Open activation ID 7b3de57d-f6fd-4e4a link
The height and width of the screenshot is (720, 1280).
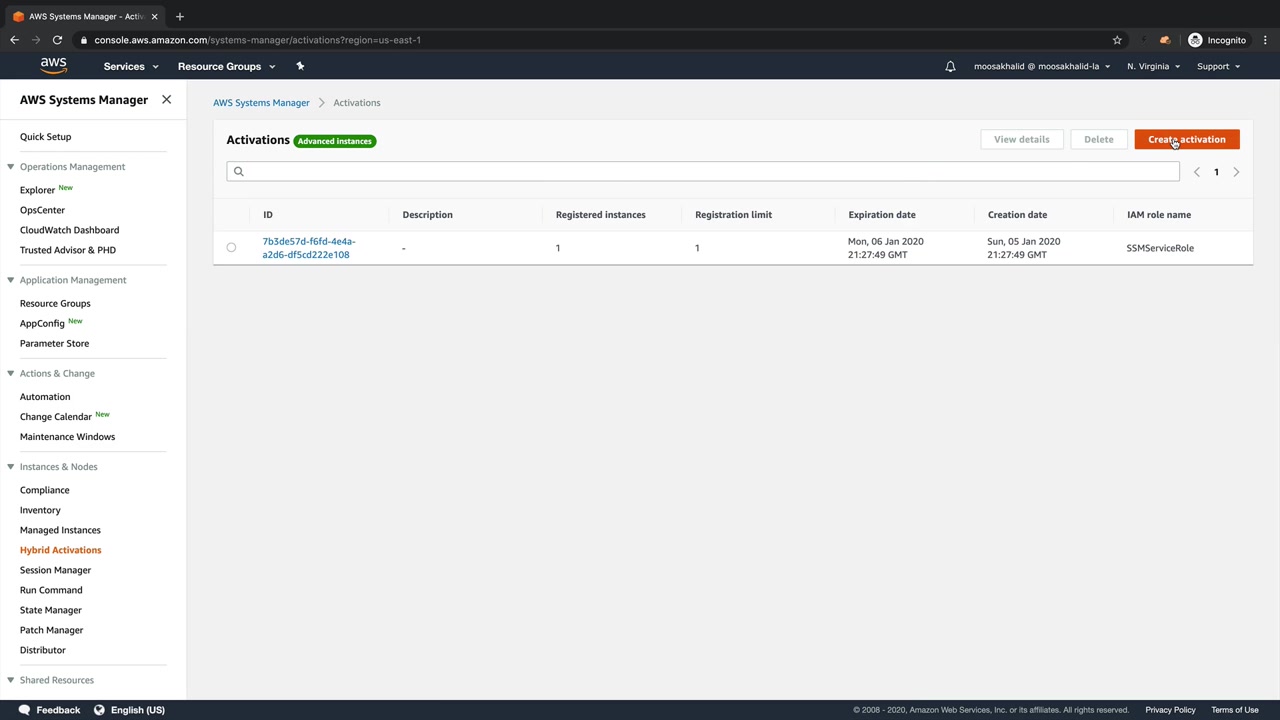309,248
